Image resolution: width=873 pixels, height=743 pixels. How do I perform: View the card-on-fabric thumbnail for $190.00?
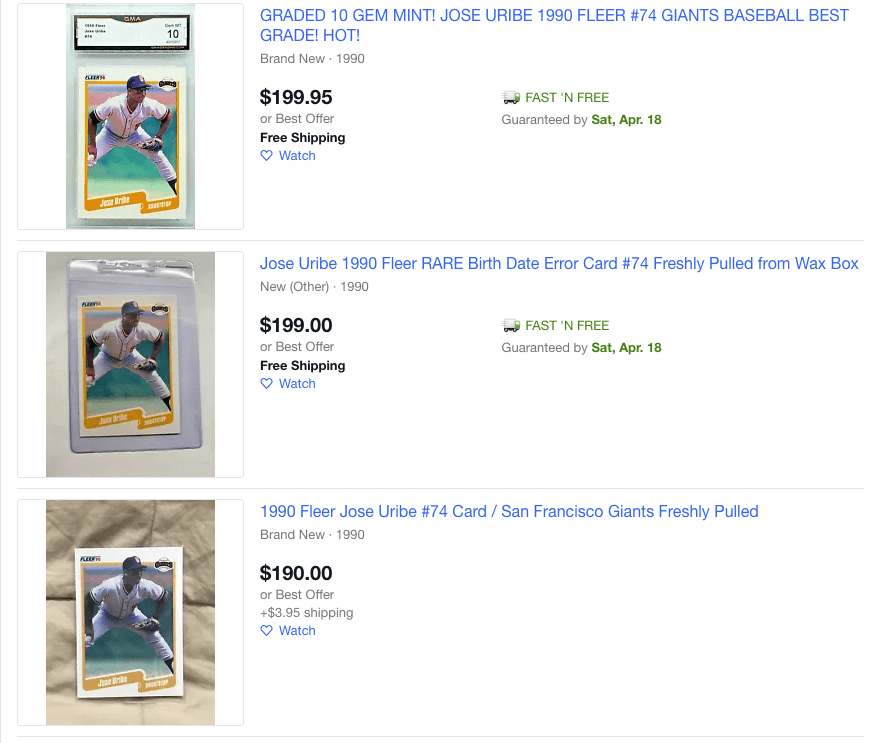coord(130,612)
